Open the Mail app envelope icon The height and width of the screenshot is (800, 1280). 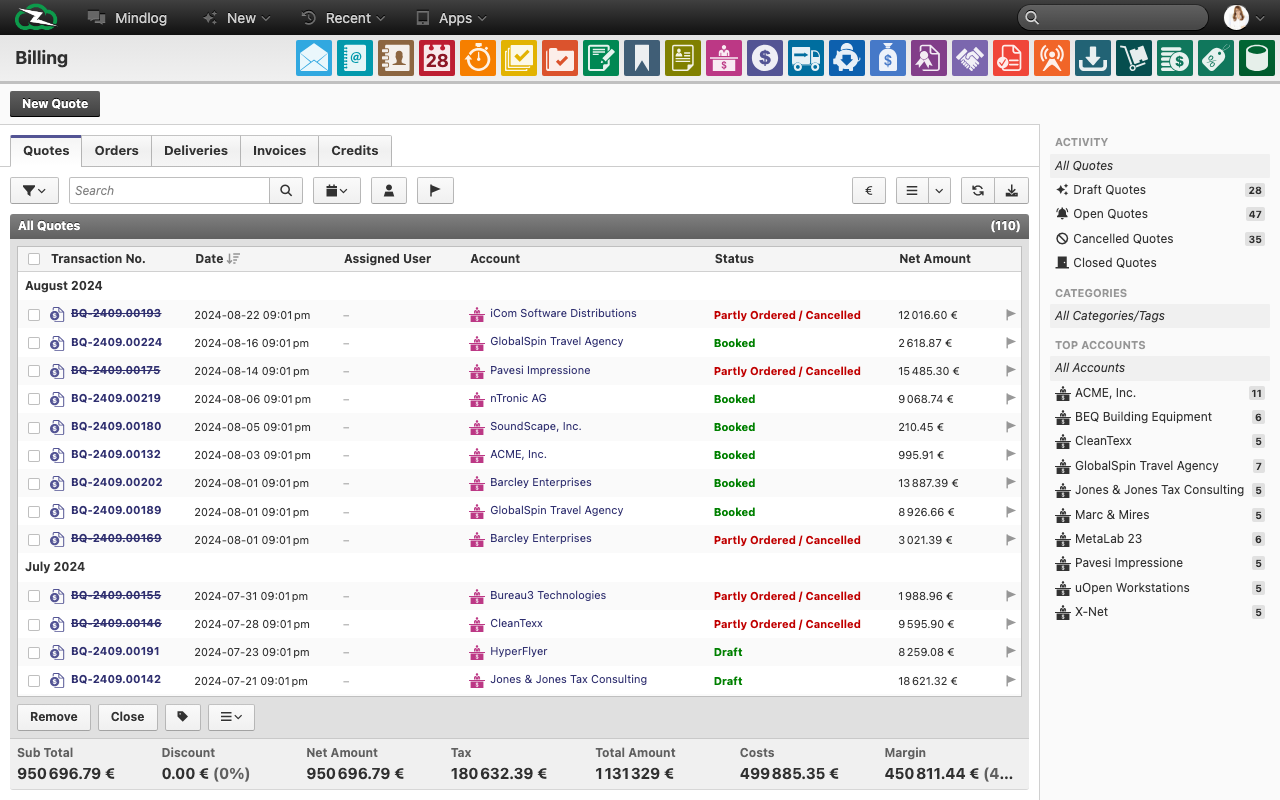coord(314,58)
